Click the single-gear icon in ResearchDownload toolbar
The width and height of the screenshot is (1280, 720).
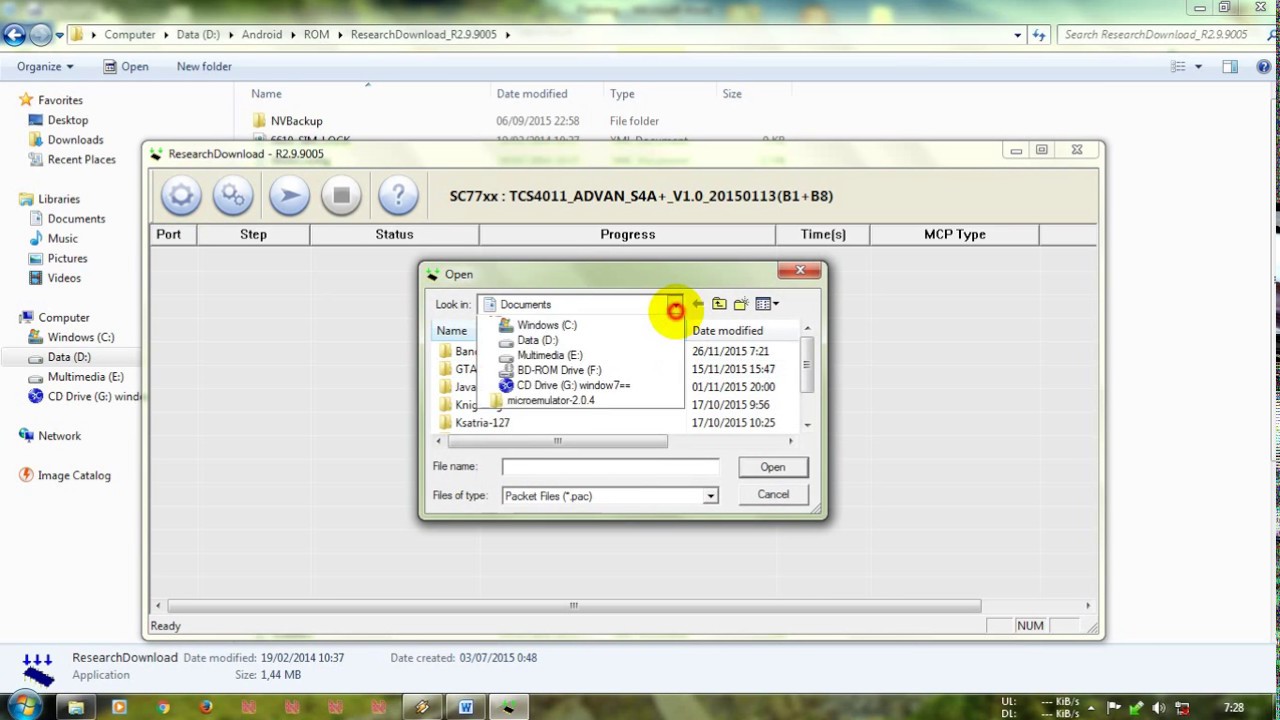(181, 196)
